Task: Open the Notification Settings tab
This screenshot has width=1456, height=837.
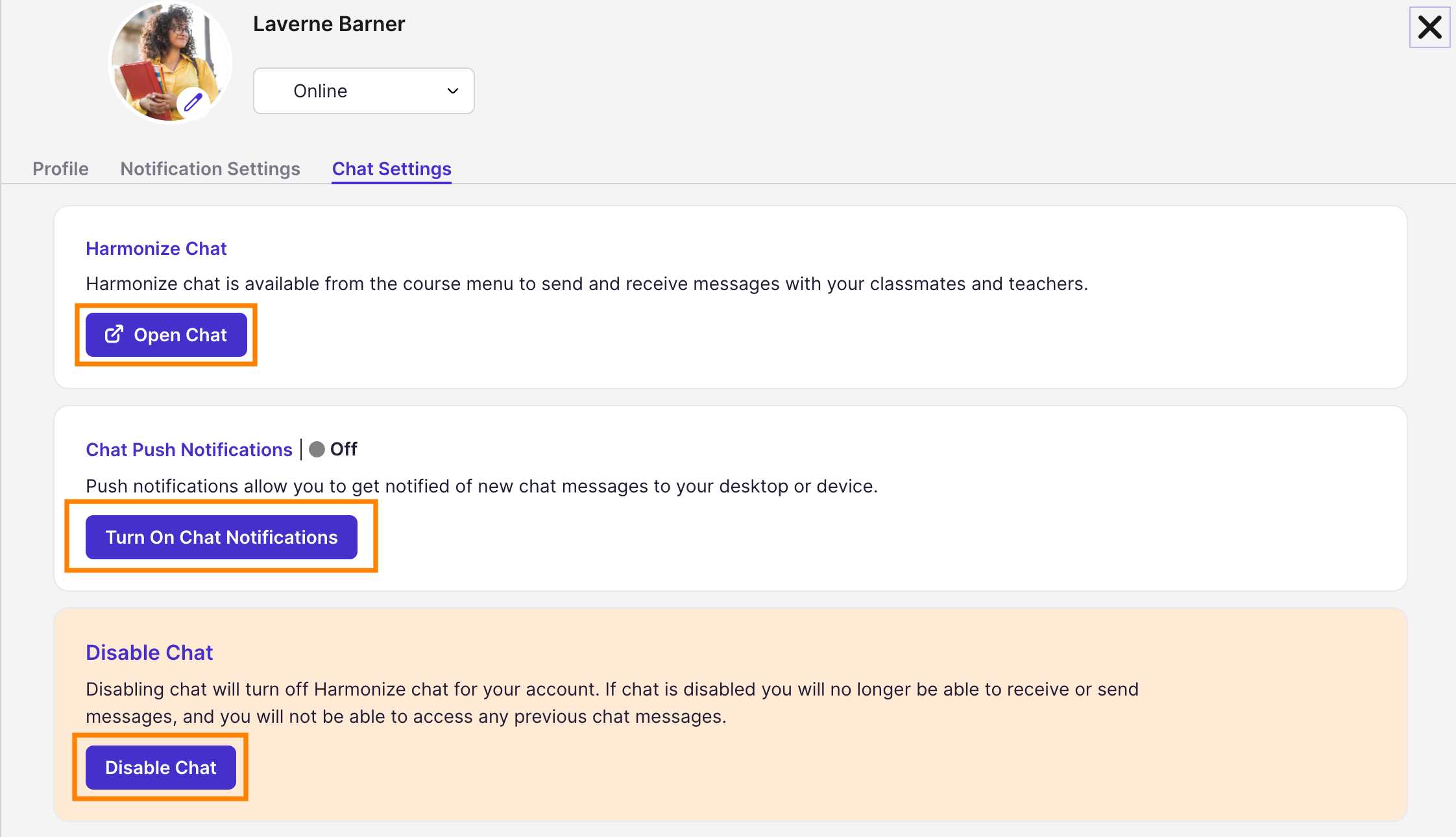Action: (210, 169)
